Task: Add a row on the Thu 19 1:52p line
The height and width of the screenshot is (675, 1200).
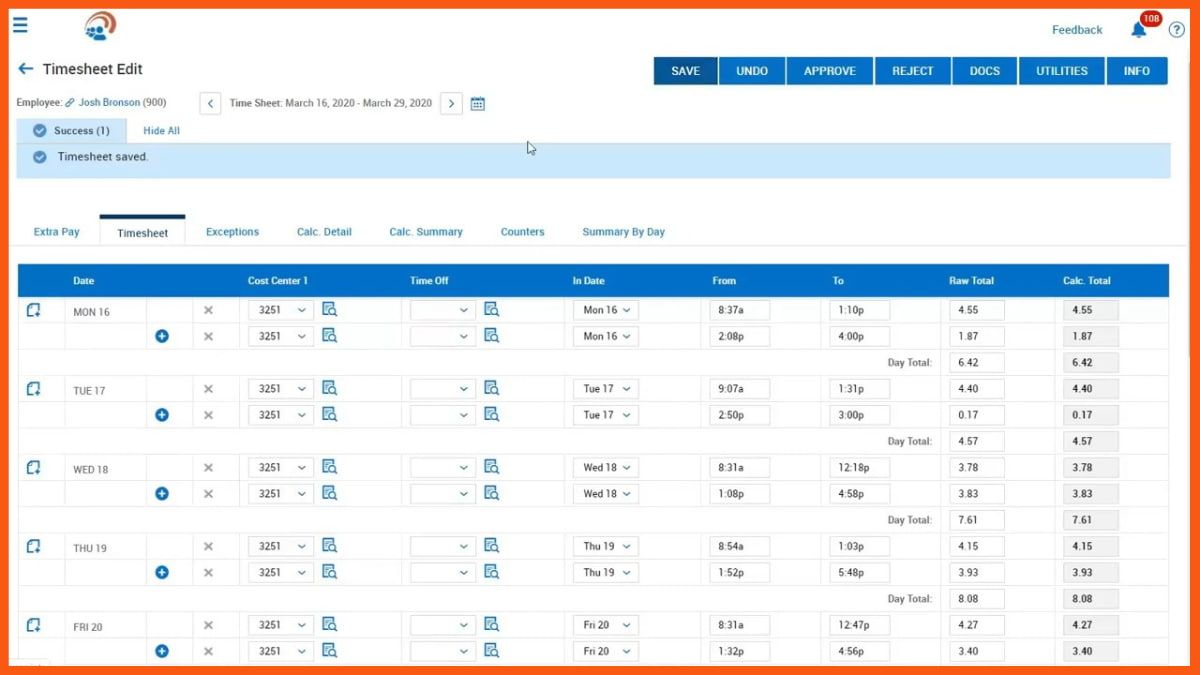Action: click(162, 572)
